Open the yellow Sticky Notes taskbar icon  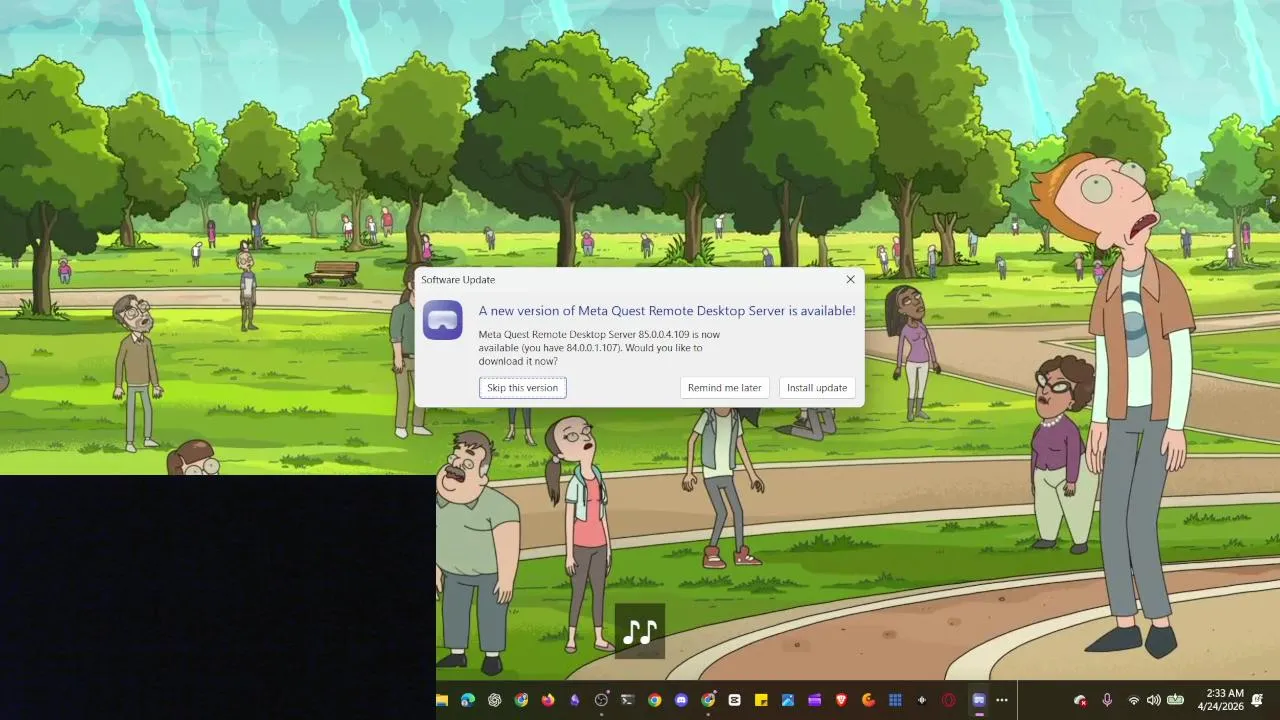pos(761,700)
